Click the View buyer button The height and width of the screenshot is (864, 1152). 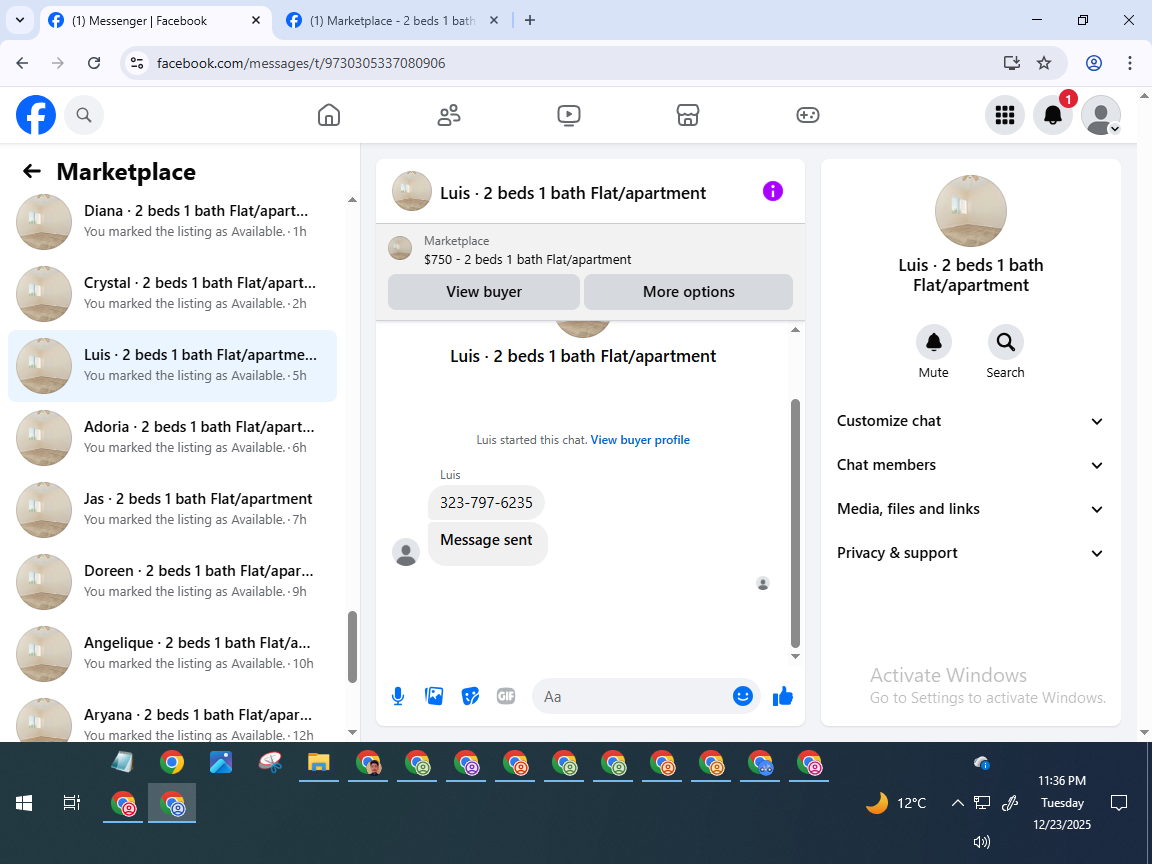click(x=483, y=292)
